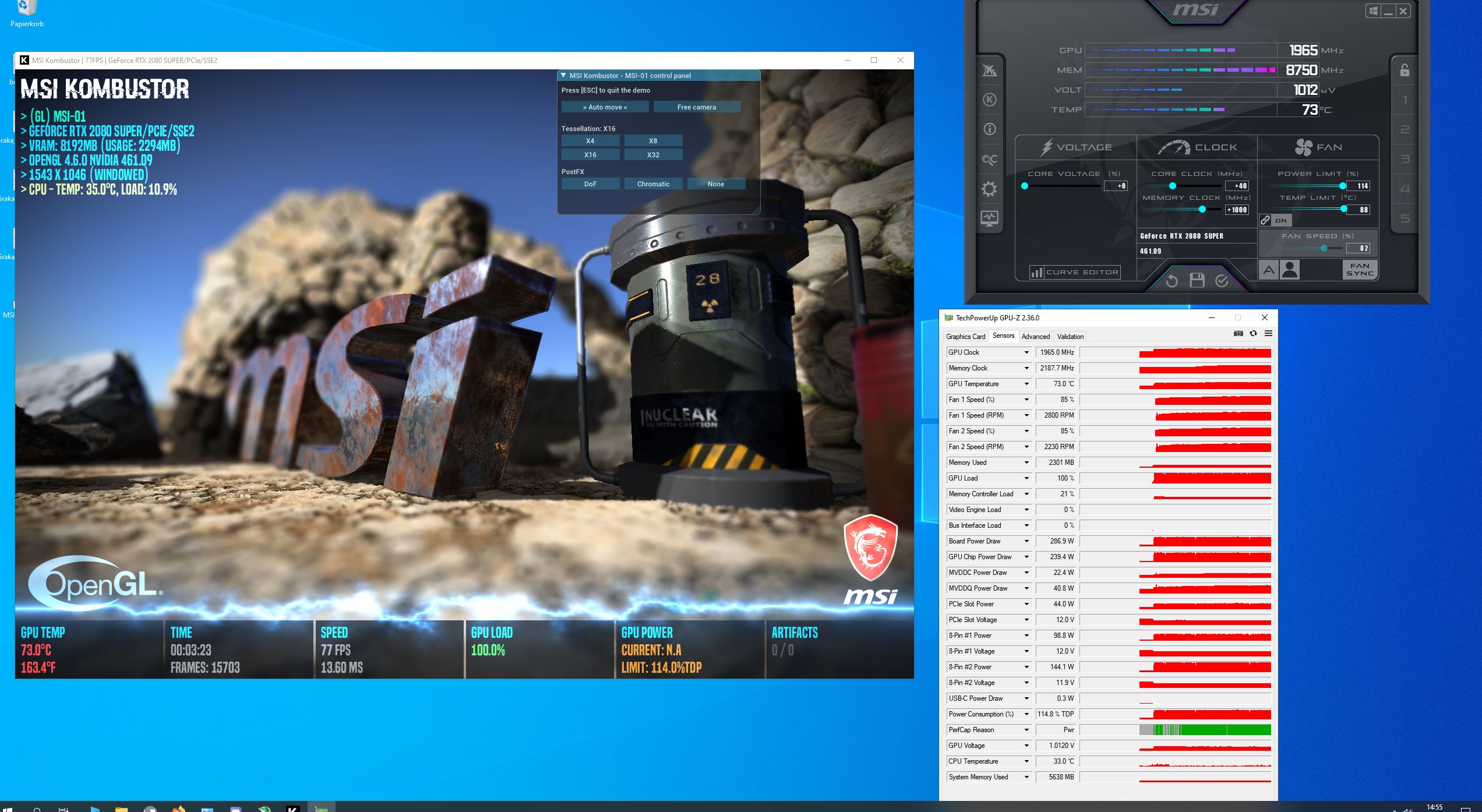Viewport: 1482px width, 812px height.
Task: Open the GPU Clock sensor dropdown
Action: pos(1026,352)
